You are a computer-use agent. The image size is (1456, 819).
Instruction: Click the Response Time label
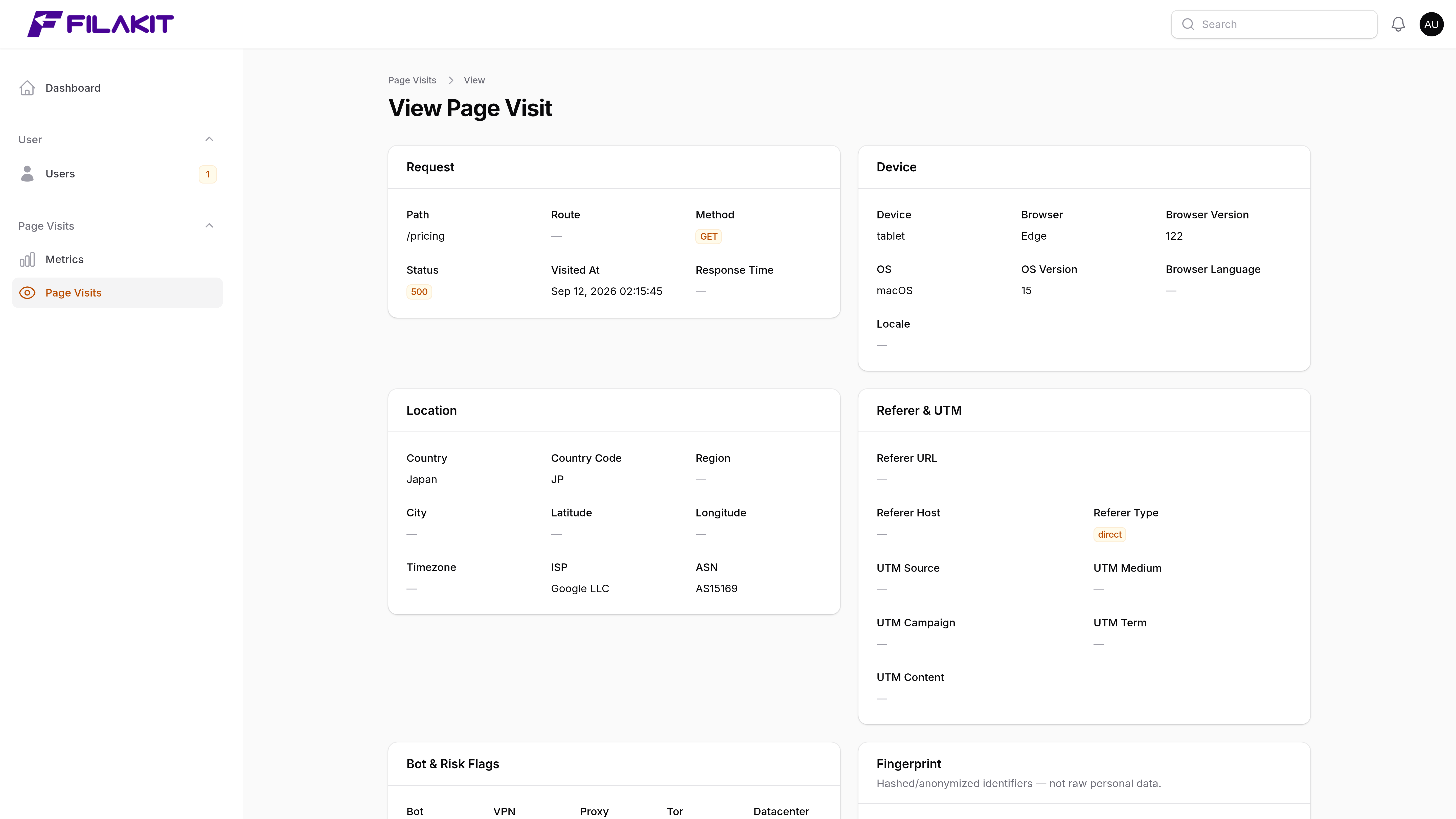pyautogui.click(x=734, y=270)
